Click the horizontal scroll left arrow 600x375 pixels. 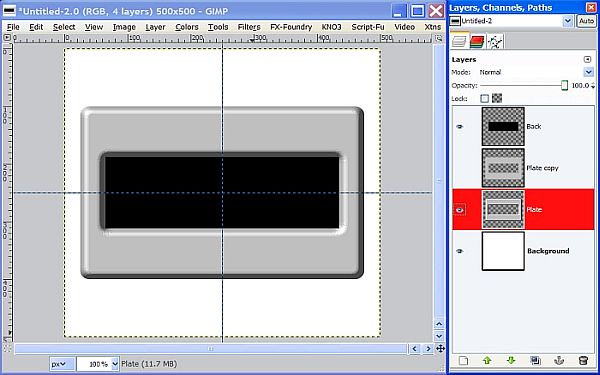(414, 349)
